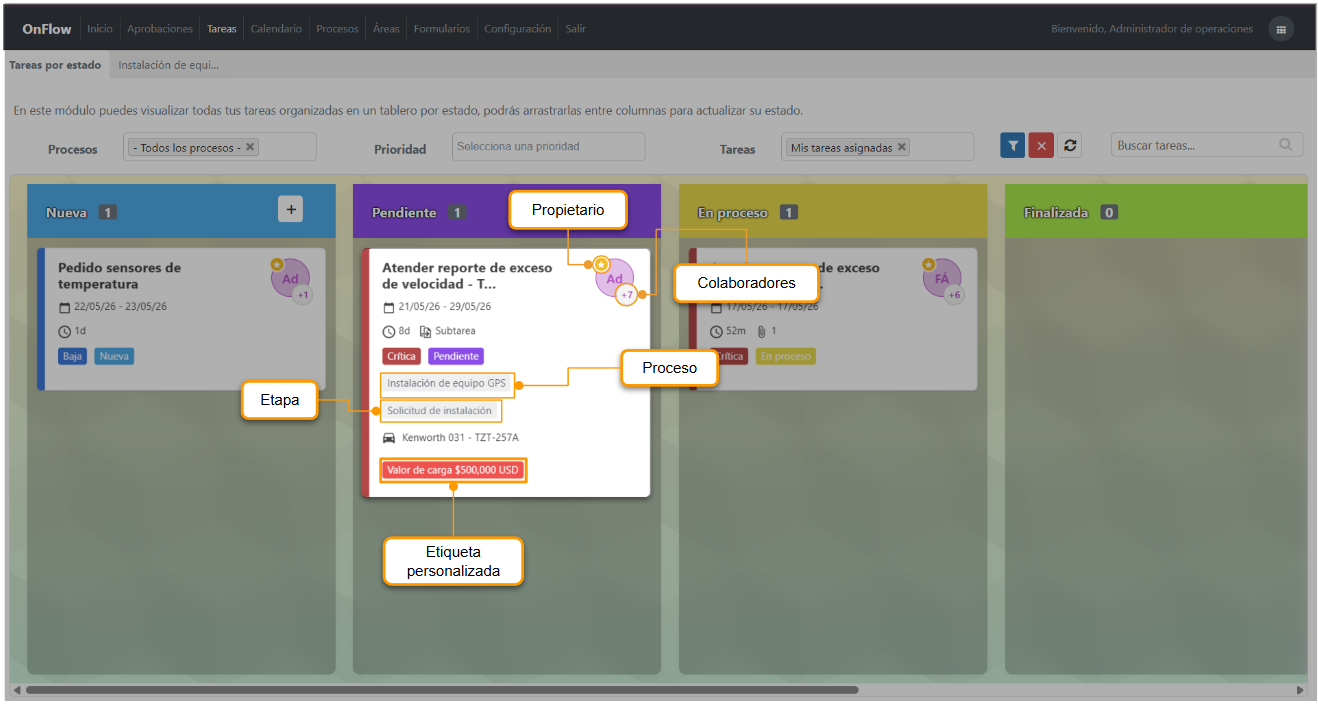Open the Tareas filter dropdown
1318x708 pixels.
click(x=878, y=147)
